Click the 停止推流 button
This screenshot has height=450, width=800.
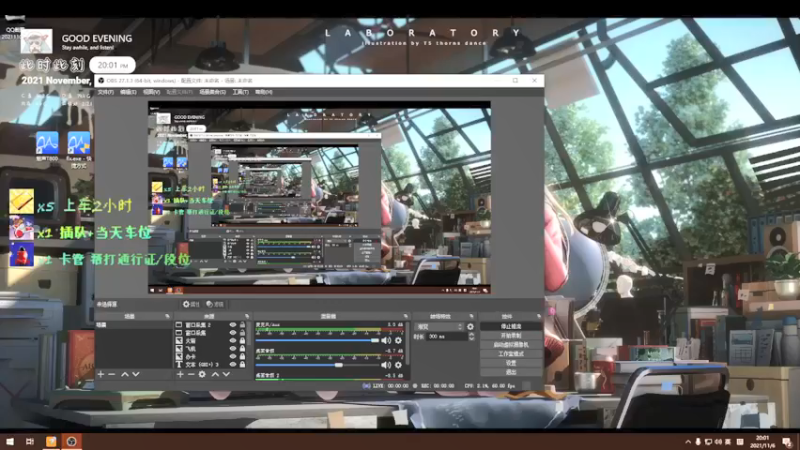(511, 327)
